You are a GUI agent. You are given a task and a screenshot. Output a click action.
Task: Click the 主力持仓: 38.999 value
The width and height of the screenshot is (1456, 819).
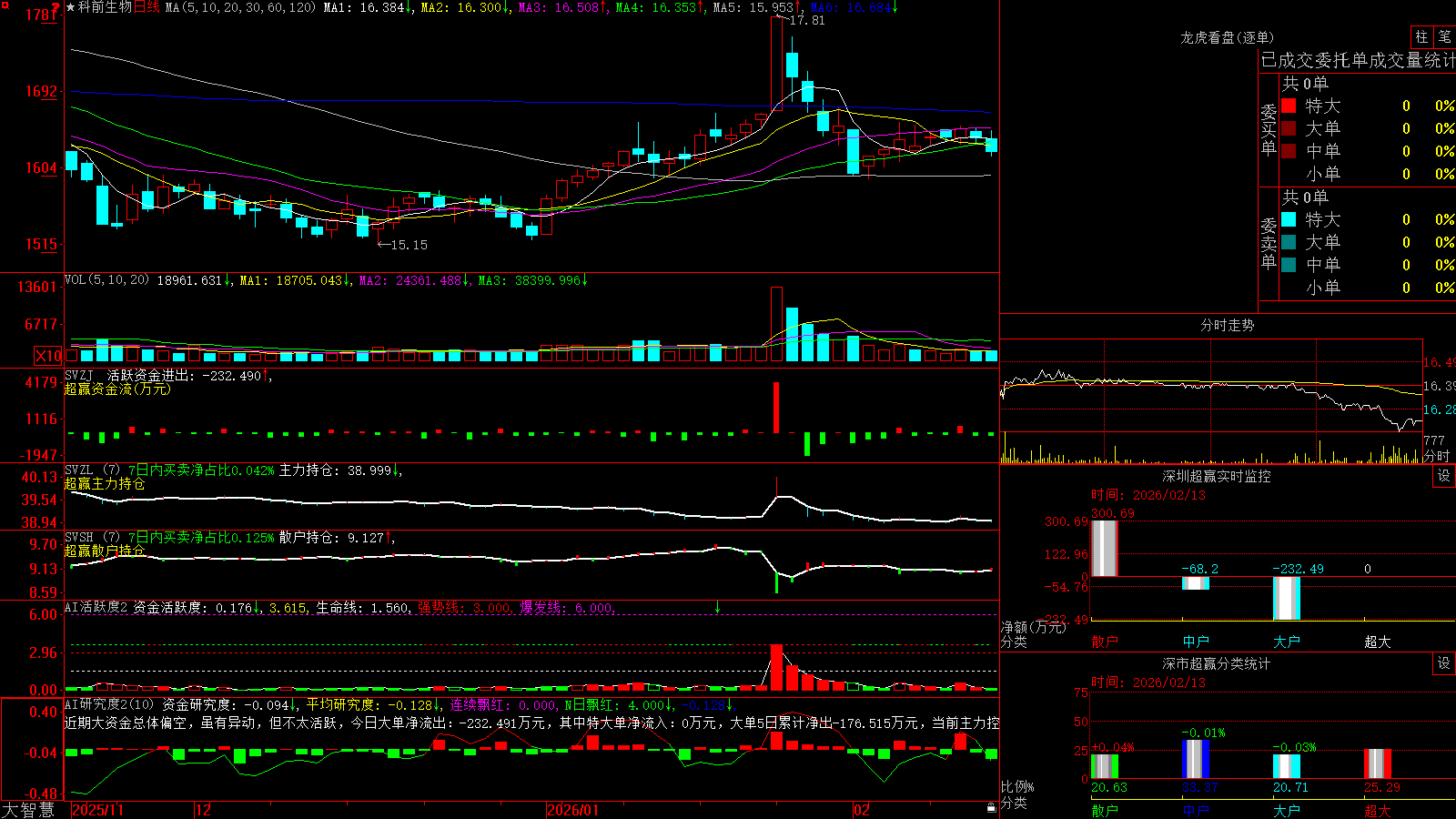(x=335, y=470)
